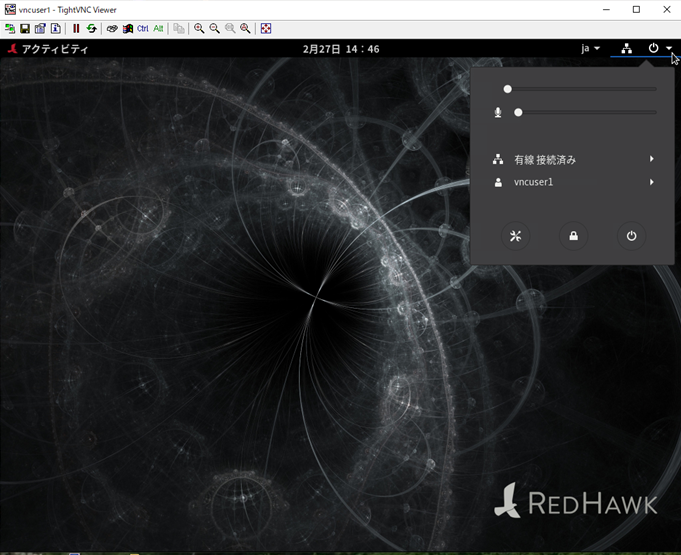Open the ja input language dropdown
Image resolution: width=681 pixels, height=555 pixels.
pyautogui.click(x=591, y=49)
